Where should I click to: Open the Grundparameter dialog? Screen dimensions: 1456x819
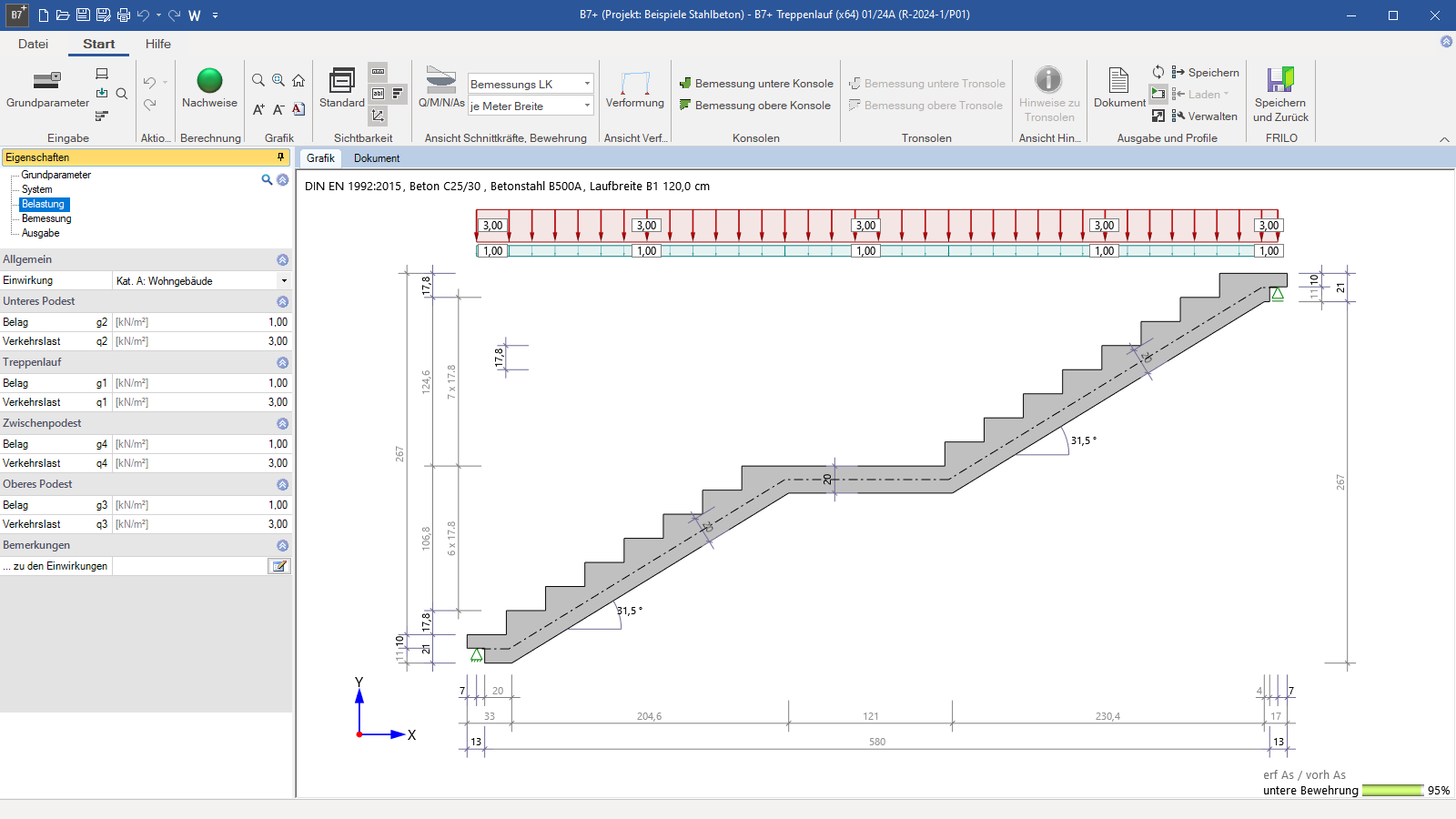pos(47,89)
